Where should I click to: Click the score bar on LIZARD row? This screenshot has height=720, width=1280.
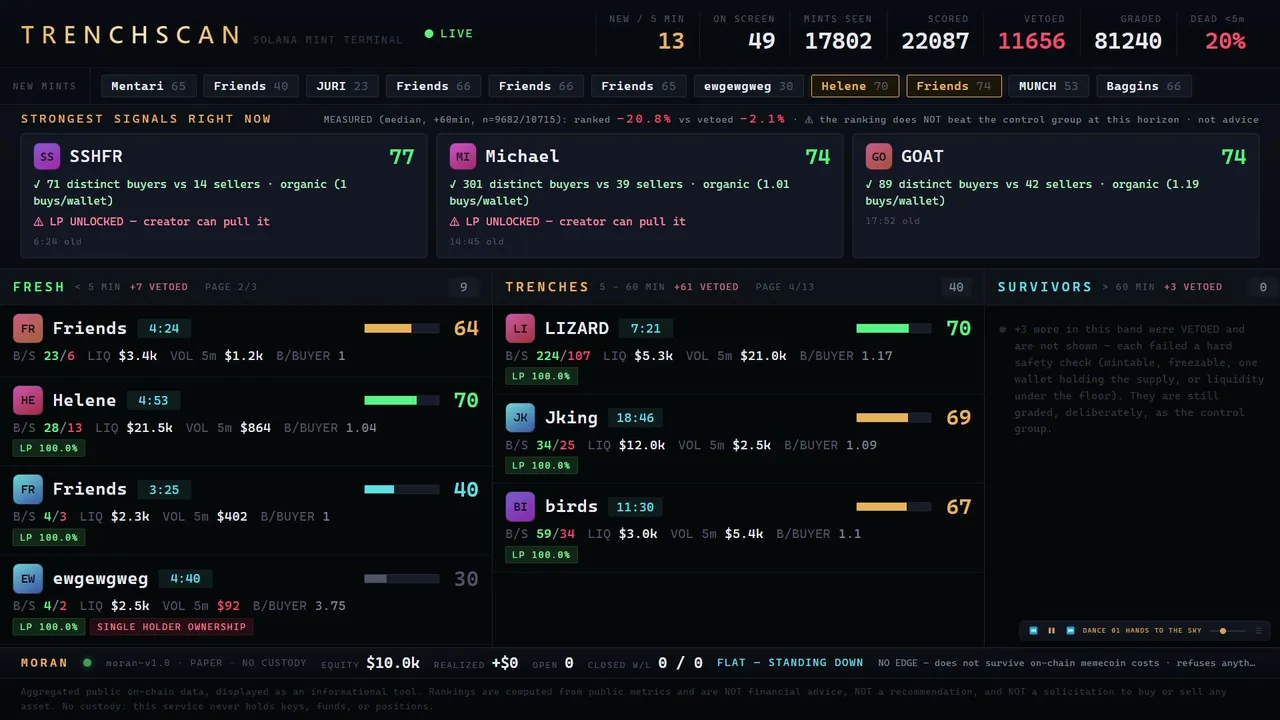894,328
